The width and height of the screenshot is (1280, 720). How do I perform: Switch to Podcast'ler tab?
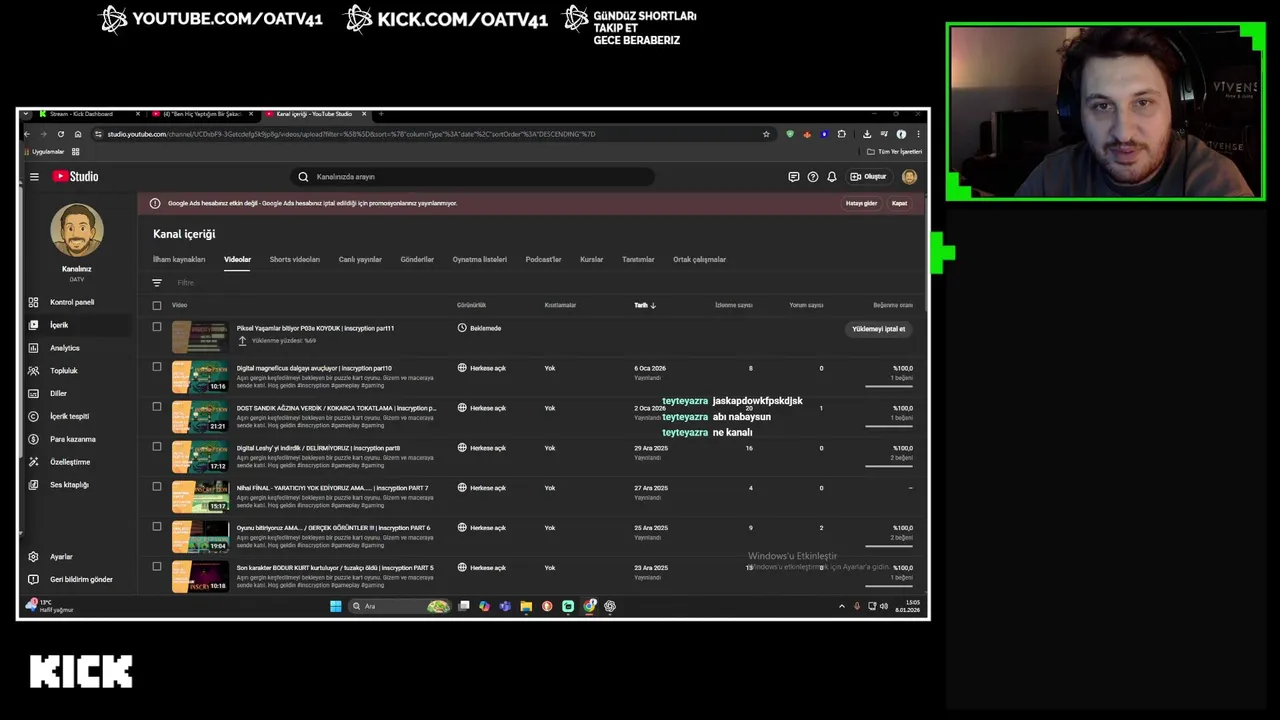(x=544, y=260)
